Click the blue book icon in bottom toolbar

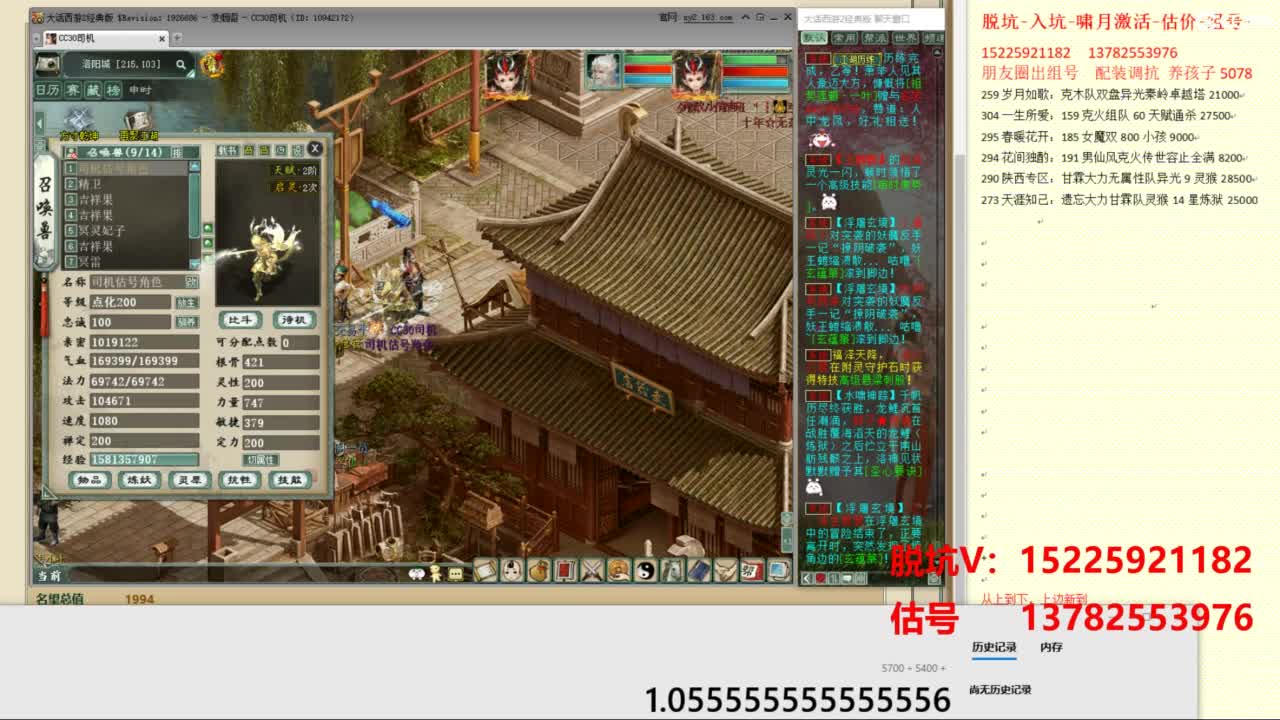pos(699,571)
